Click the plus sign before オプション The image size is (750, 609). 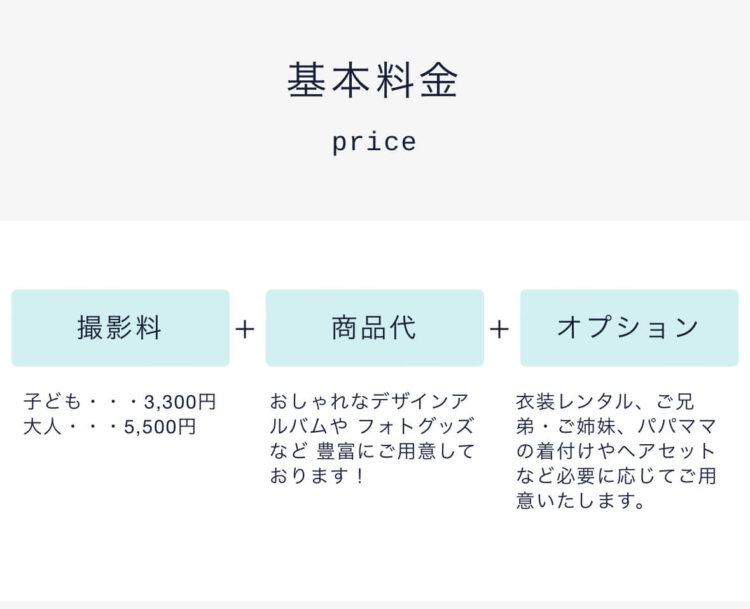(x=499, y=329)
